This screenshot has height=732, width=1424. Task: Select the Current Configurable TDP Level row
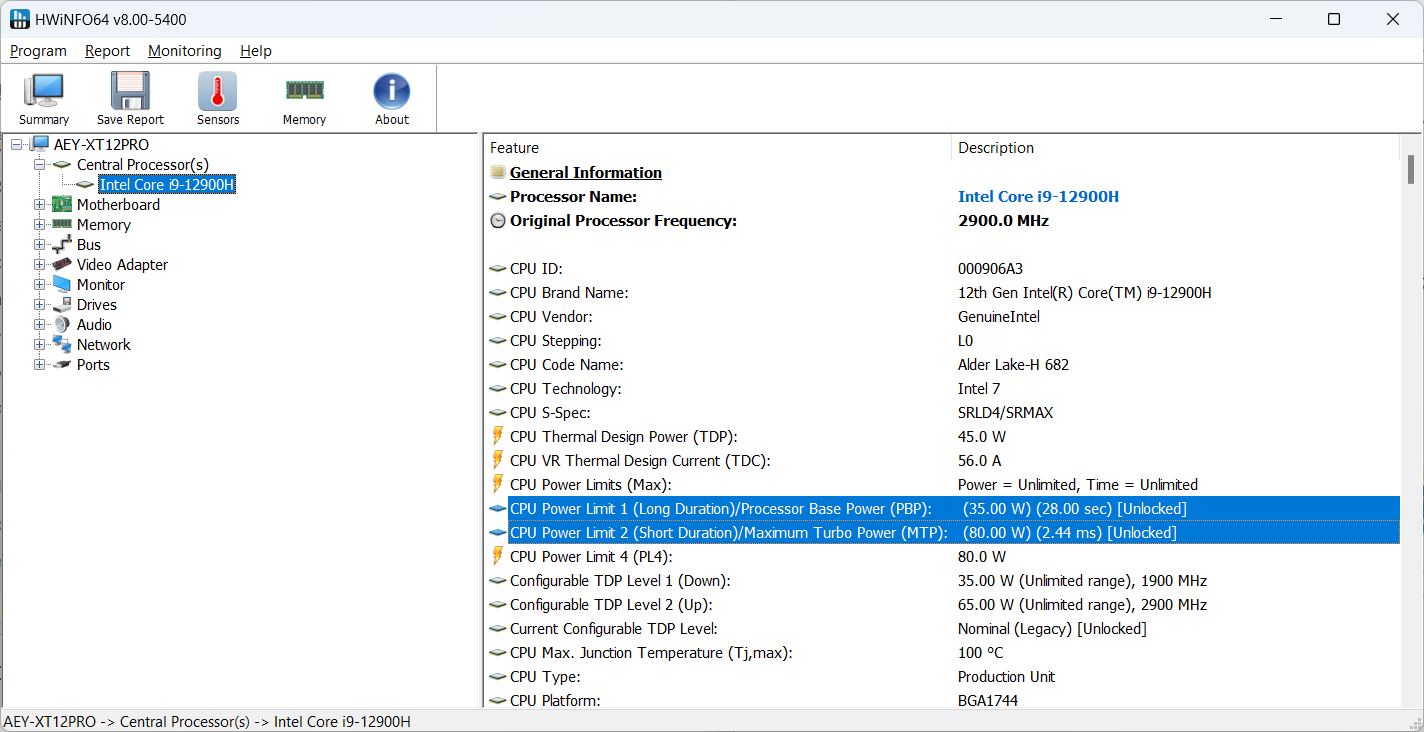coord(942,629)
